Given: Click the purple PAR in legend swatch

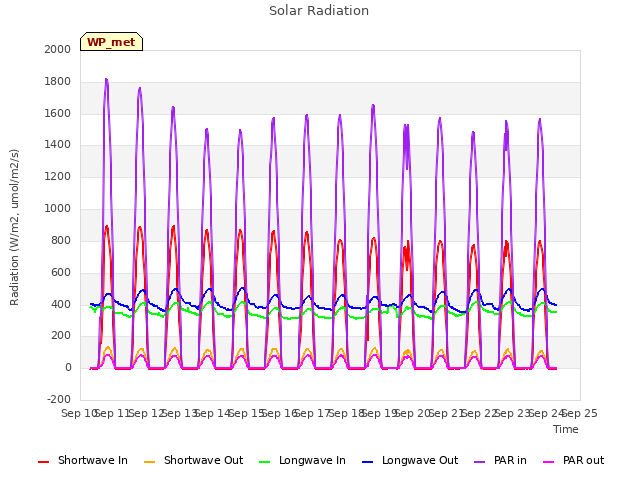Looking at the screenshot, I should [x=479, y=462].
